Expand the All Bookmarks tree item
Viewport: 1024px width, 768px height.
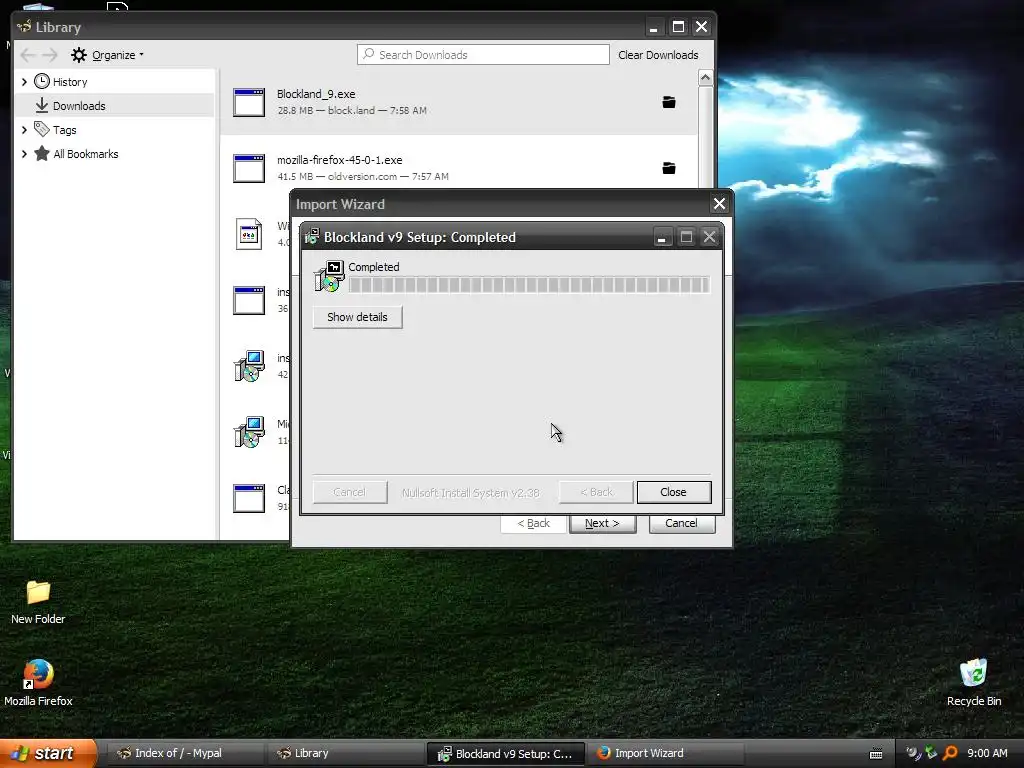coord(24,154)
